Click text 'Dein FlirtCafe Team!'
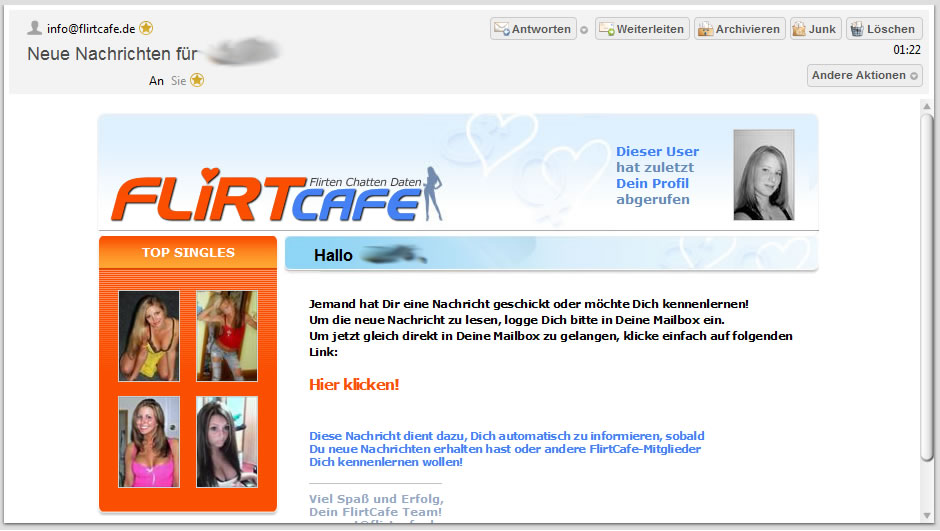Viewport: 940px width, 531px height. click(375, 512)
